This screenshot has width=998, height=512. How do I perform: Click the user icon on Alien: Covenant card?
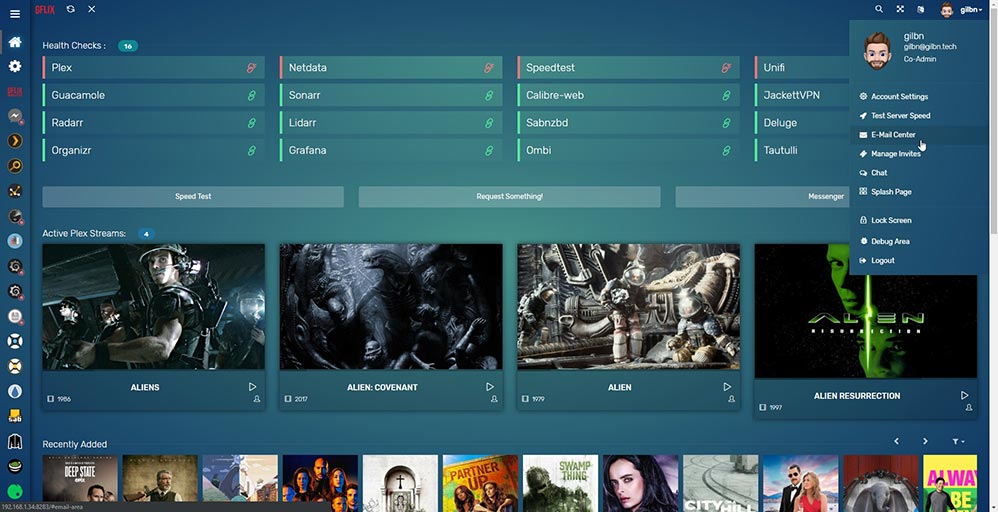[494, 399]
